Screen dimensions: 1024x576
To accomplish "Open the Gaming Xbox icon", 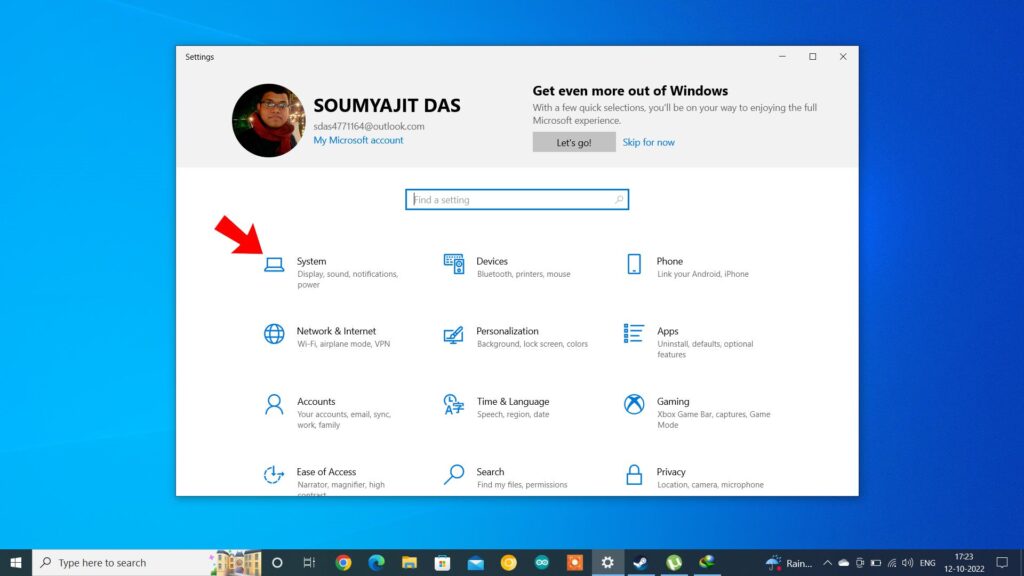I will [x=633, y=404].
